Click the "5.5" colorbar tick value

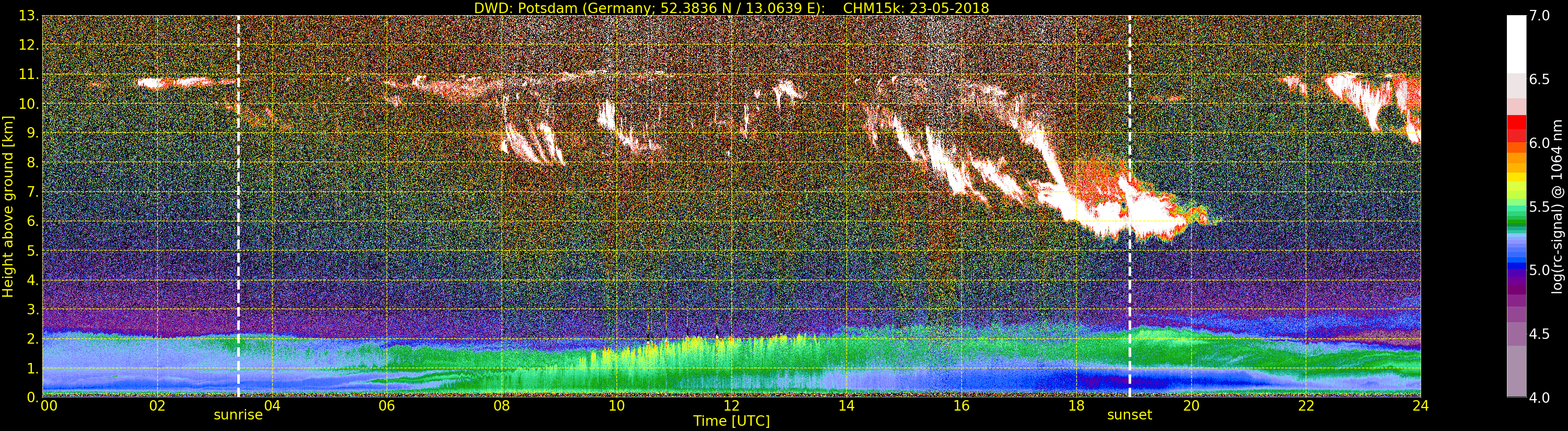(1539, 207)
